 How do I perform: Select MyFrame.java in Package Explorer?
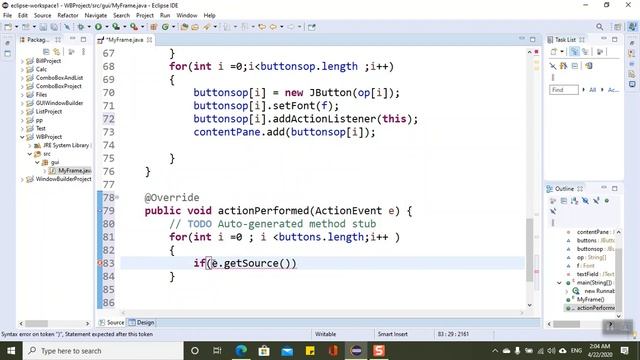[74, 171]
